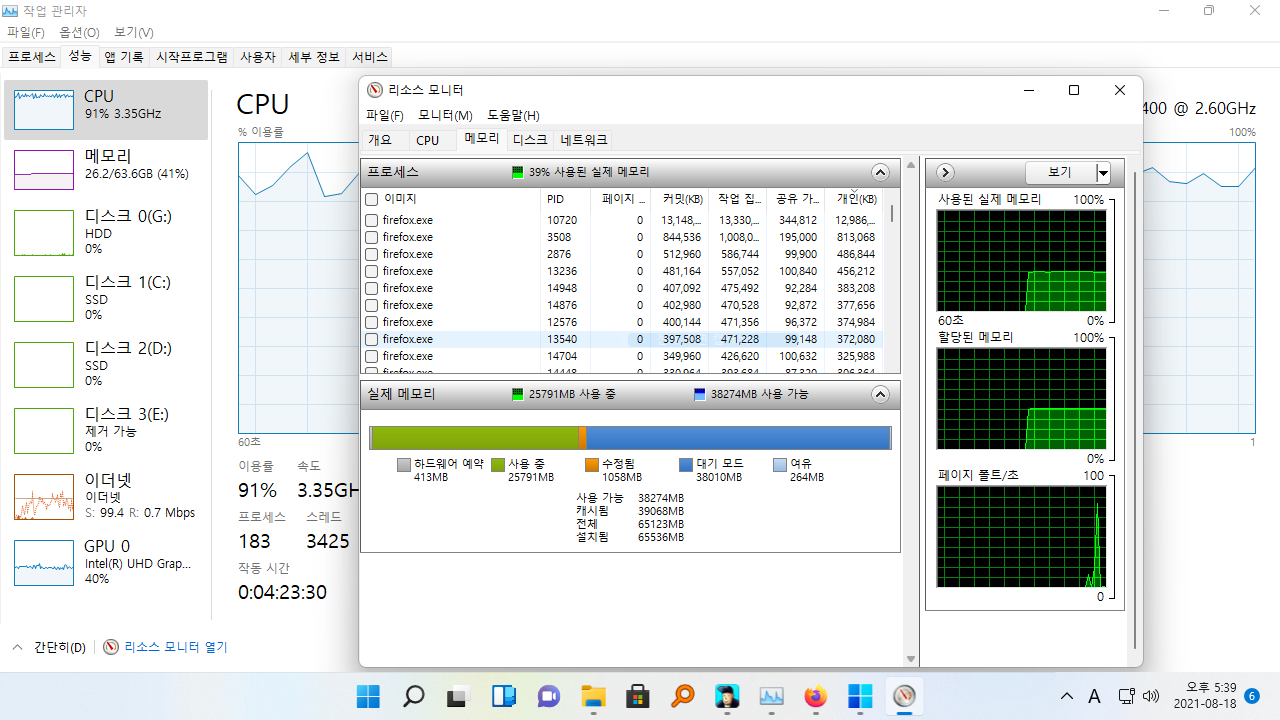Select Disk 0 (G:) in sidebar
Image resolution: width=1280 pixels, height=720 pixels.
(106, 231)
